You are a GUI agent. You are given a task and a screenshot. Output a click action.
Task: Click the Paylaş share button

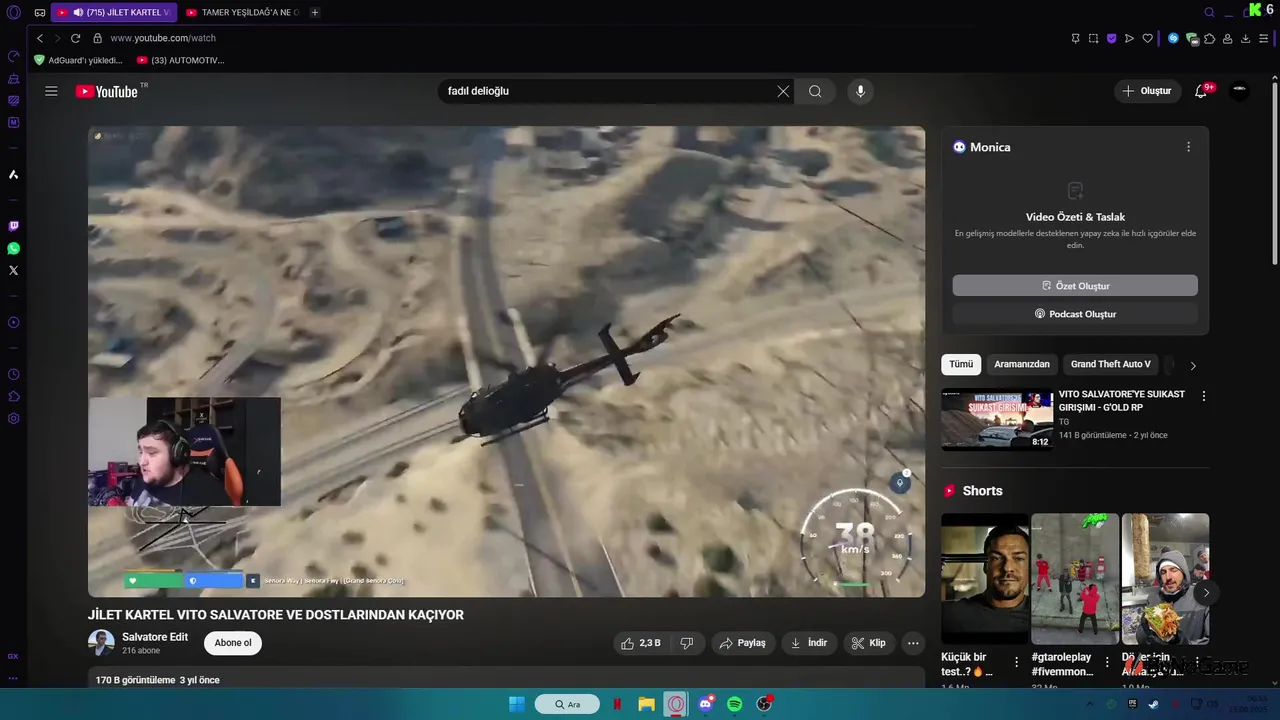click(x=743, y=643)
